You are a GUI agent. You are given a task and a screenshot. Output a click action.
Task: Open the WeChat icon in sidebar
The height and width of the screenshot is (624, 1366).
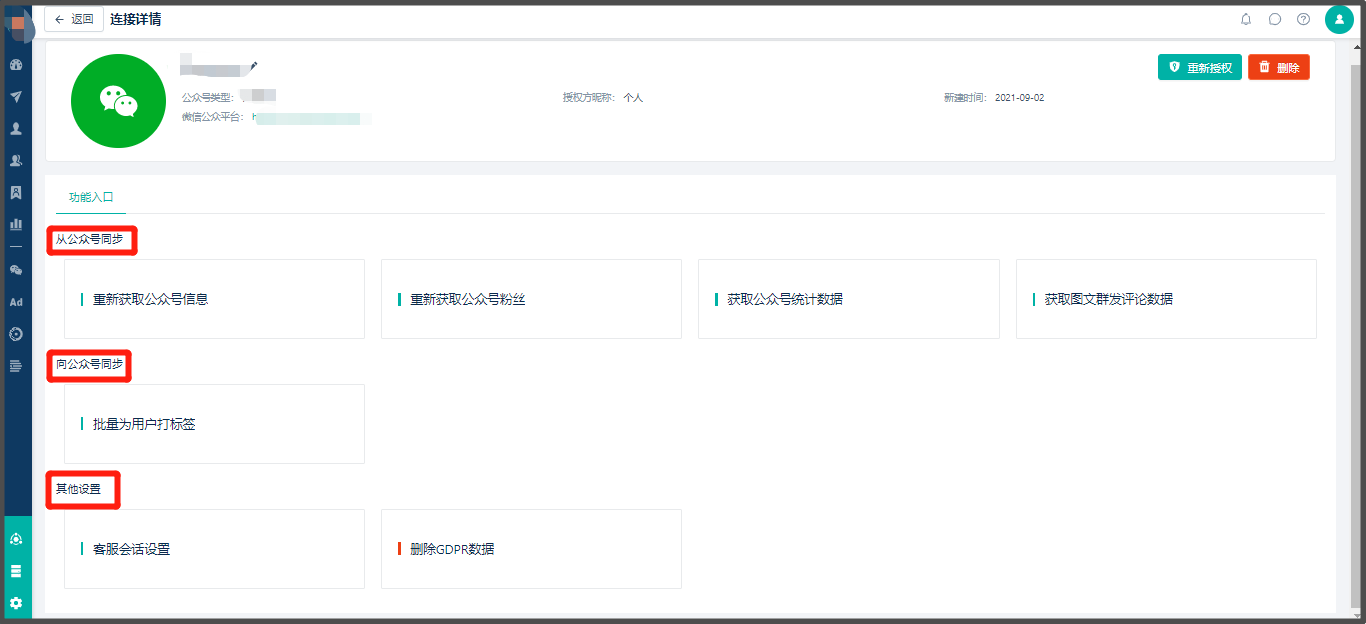[16, 270]
